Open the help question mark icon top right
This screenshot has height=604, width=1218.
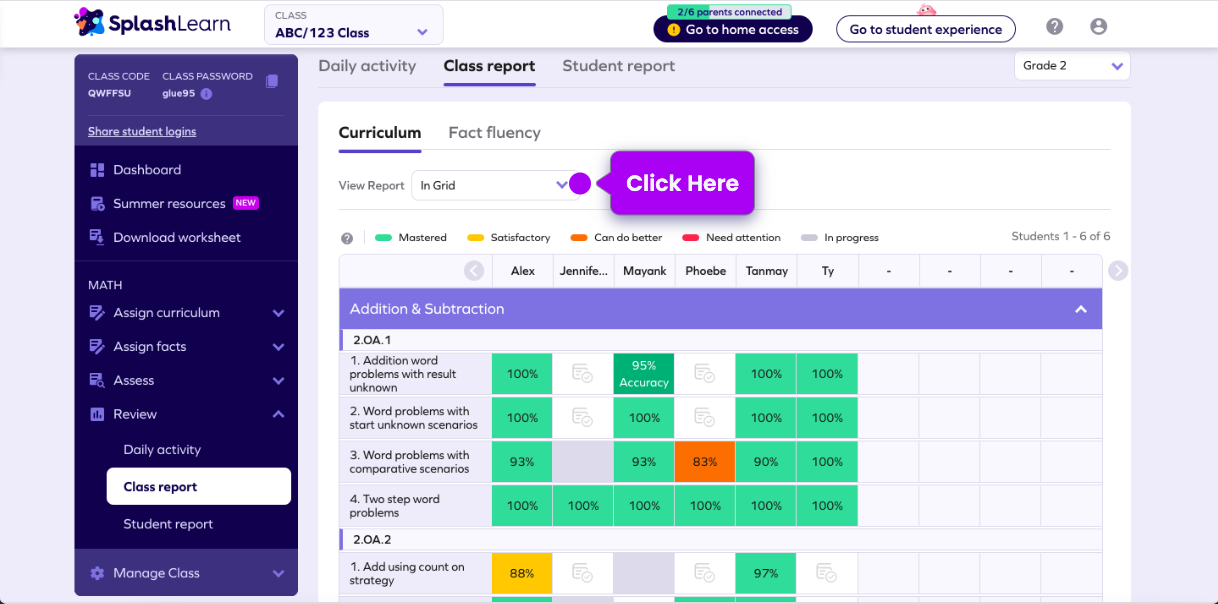point(1054,27)
